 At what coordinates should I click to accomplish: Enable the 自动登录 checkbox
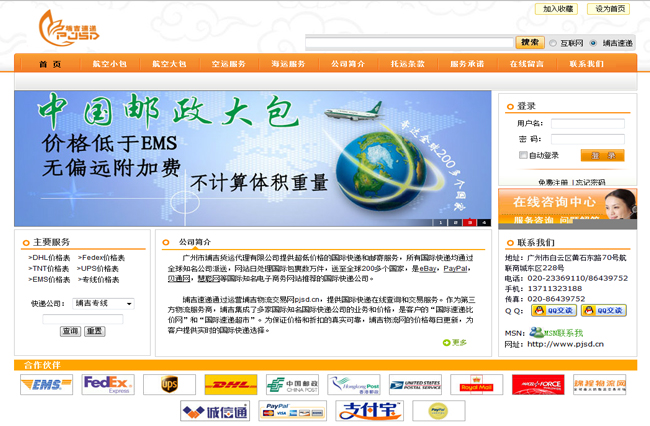click(x=523, y=155)
